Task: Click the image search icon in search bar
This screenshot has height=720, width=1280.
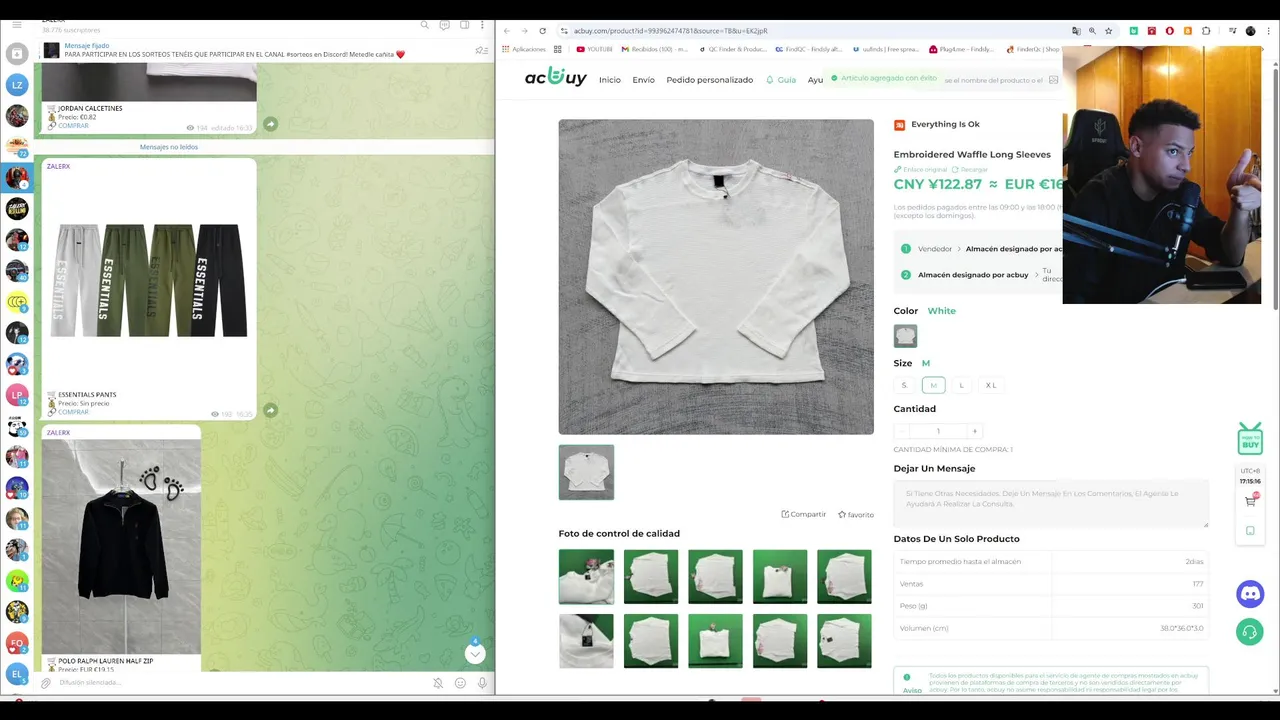Action: (x=1053, y=80)
